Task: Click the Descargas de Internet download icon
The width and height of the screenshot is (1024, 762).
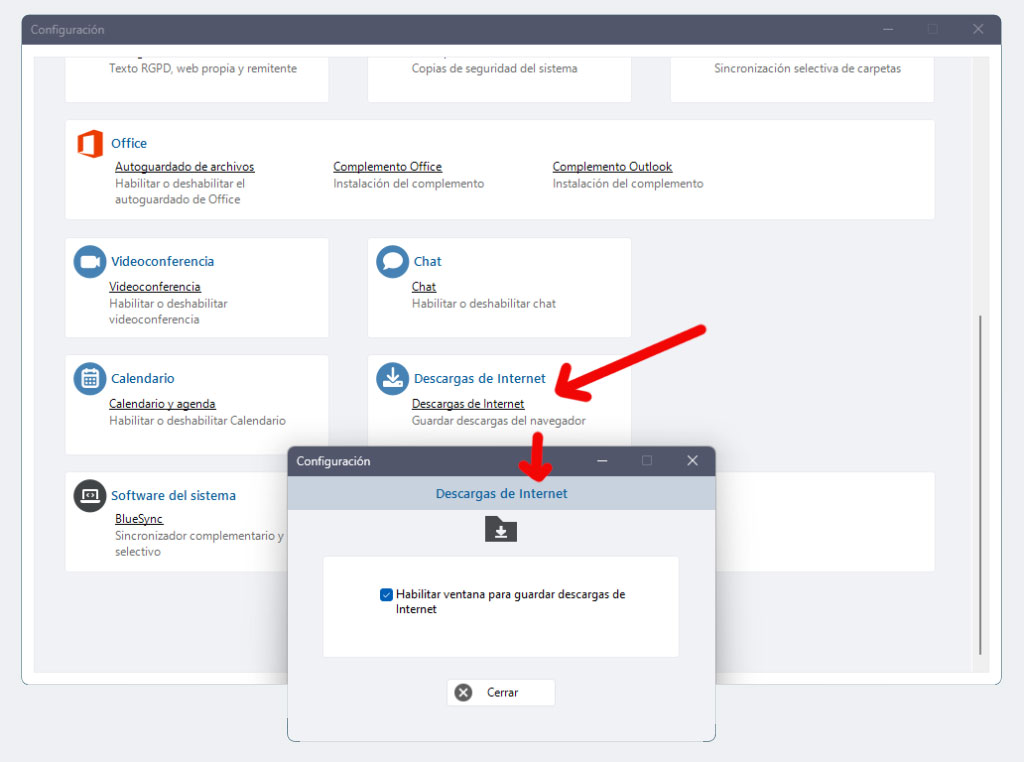Action: coord(392,379)
